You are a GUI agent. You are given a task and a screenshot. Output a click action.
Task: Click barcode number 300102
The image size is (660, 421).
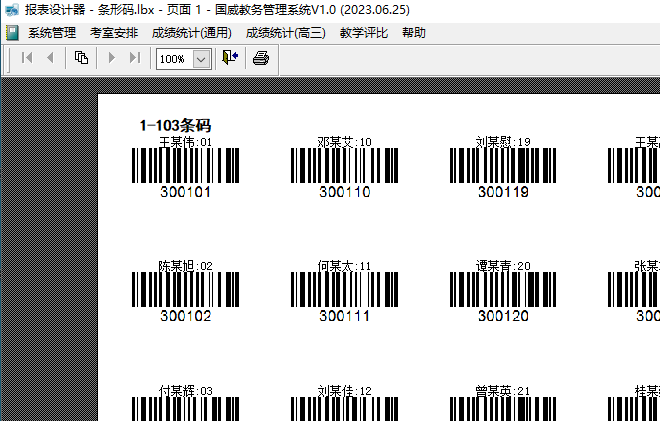pos(185,316)
